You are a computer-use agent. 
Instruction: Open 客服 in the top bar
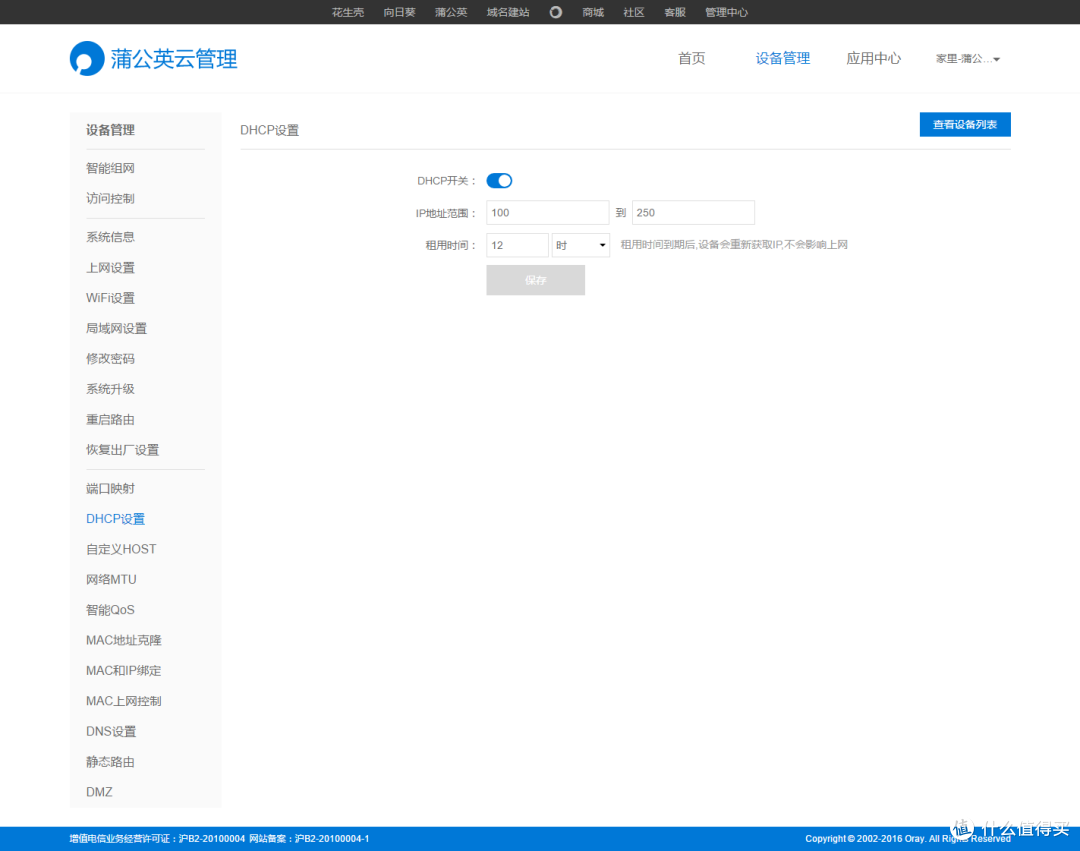[675, 12]
